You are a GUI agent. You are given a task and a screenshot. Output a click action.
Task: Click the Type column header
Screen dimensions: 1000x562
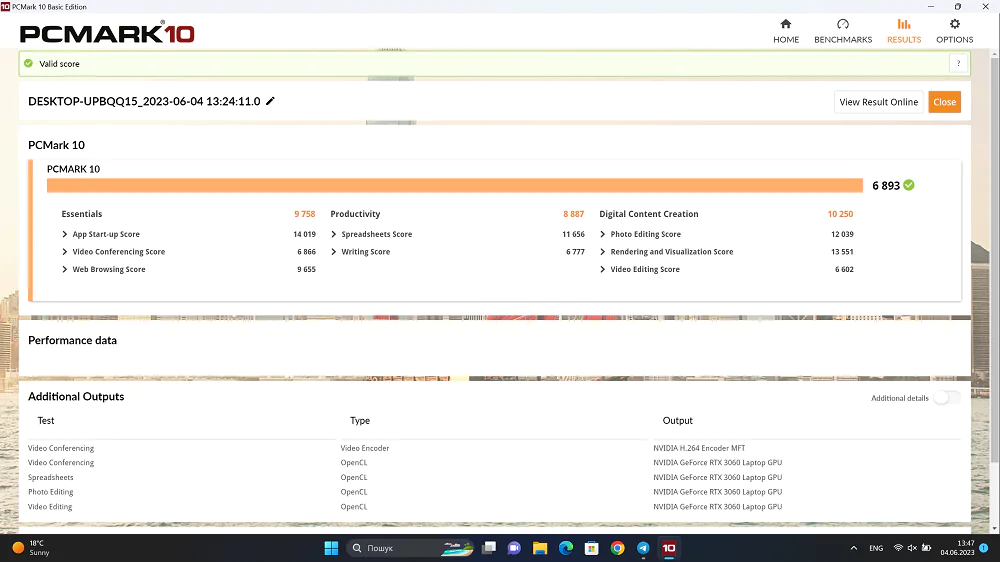click(x=360, y=421)
